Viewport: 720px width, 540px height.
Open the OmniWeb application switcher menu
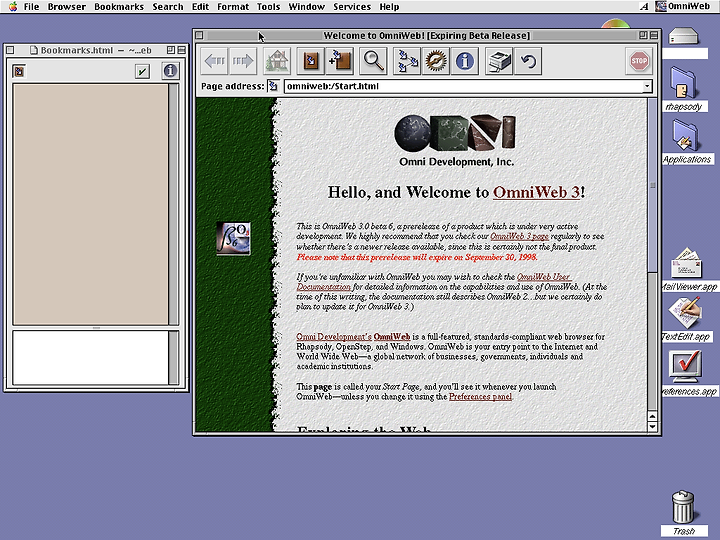pyautogui.click(x=682, y=6)
